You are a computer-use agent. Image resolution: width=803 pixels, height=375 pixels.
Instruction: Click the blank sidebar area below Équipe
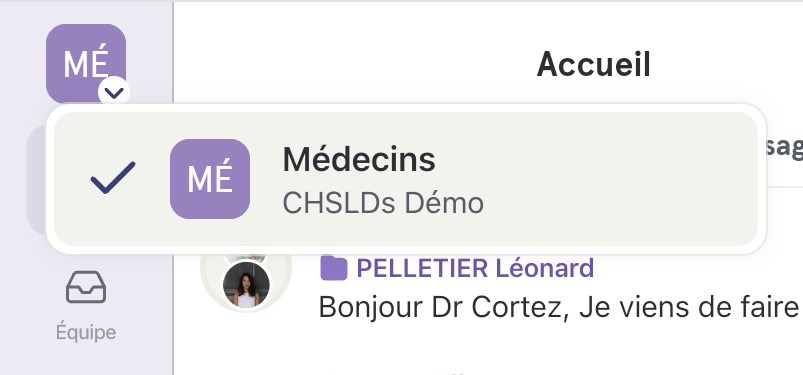(86, 360)
